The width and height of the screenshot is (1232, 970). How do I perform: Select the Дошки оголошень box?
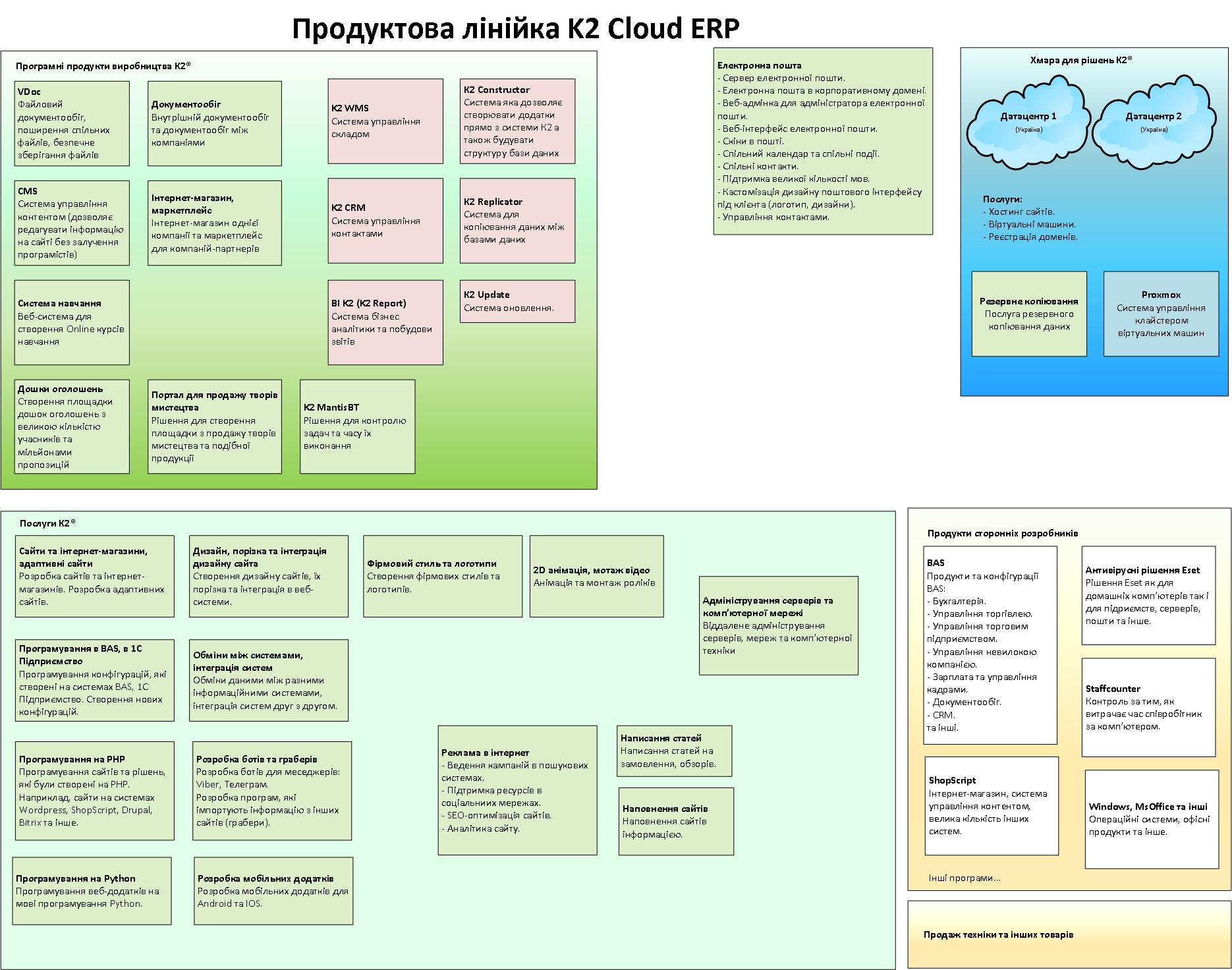pos(72,426)
